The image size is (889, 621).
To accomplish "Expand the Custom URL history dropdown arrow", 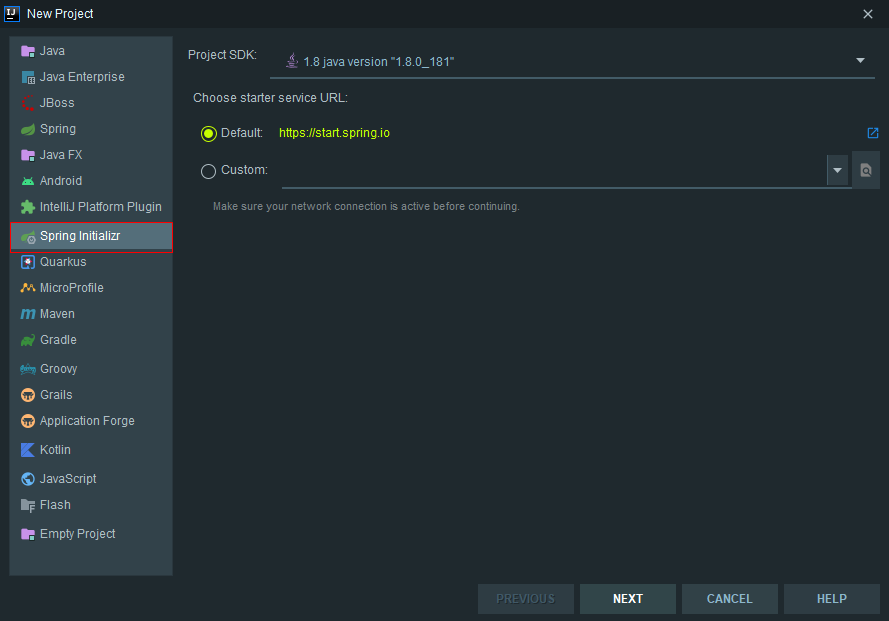I will click(x=837, y=170).
